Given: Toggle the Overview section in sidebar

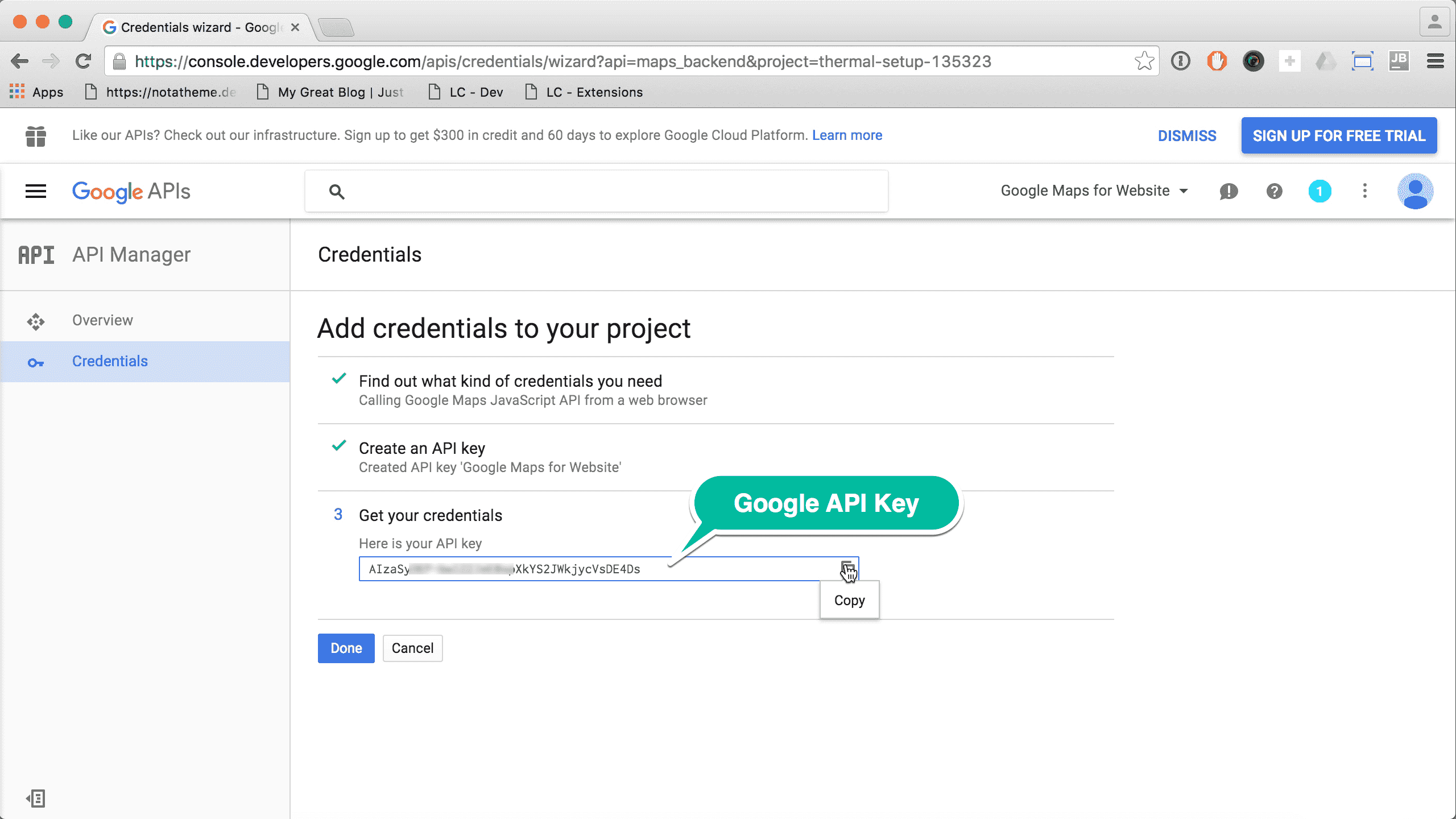Looking at the screenshot, I should pos(101,319).
